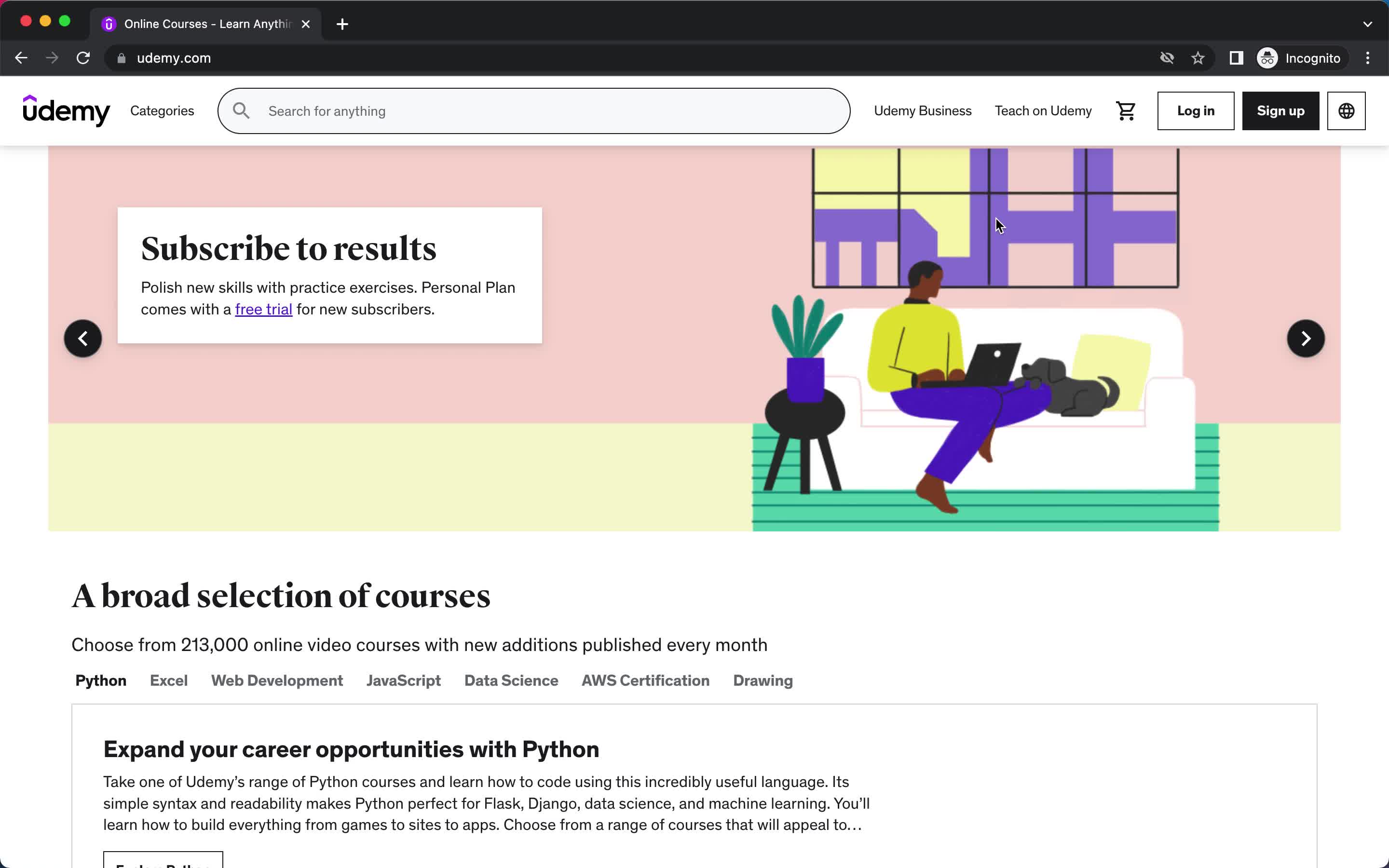Click the Sign up button
Image resolution: width=1389 pixels, height=868 pixels.
click(x=1280, y=111)
